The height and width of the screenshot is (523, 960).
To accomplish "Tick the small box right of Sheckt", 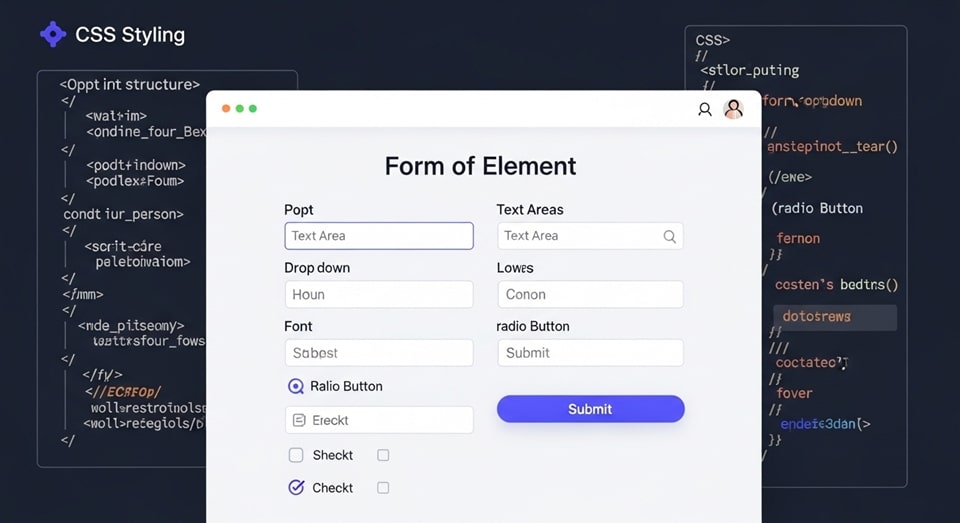I will point(383,456).
